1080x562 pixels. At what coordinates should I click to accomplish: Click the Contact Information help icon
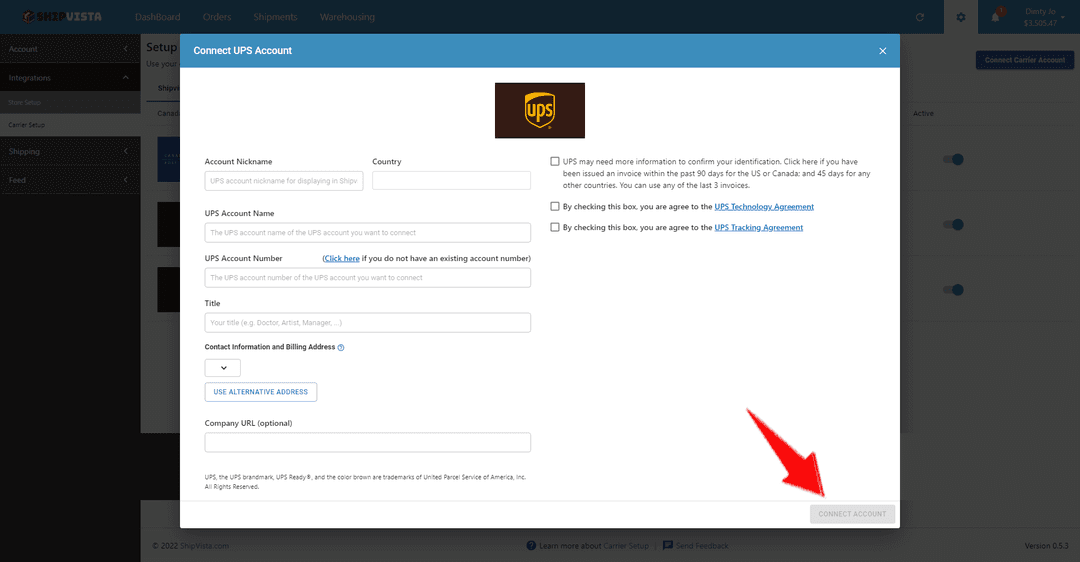[341, 348]
